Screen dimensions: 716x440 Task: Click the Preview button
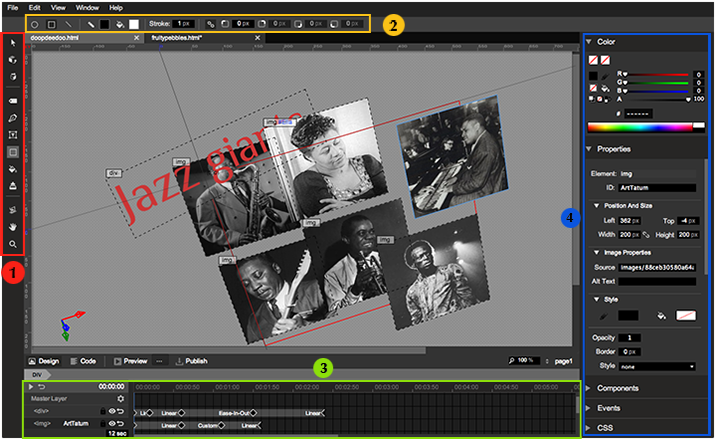click(x=131, y=361)
